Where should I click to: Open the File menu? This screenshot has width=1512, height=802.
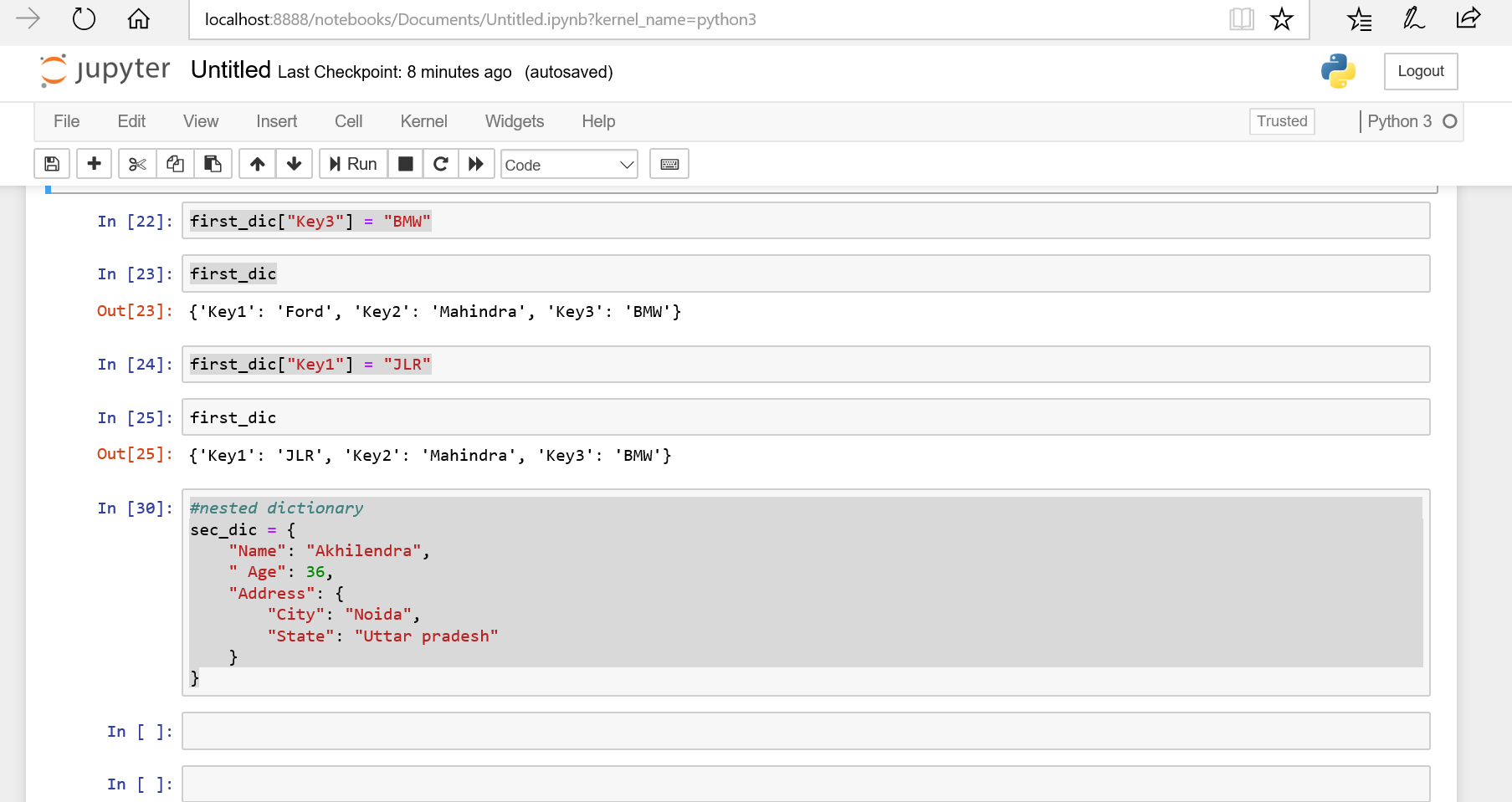point(67,121)
